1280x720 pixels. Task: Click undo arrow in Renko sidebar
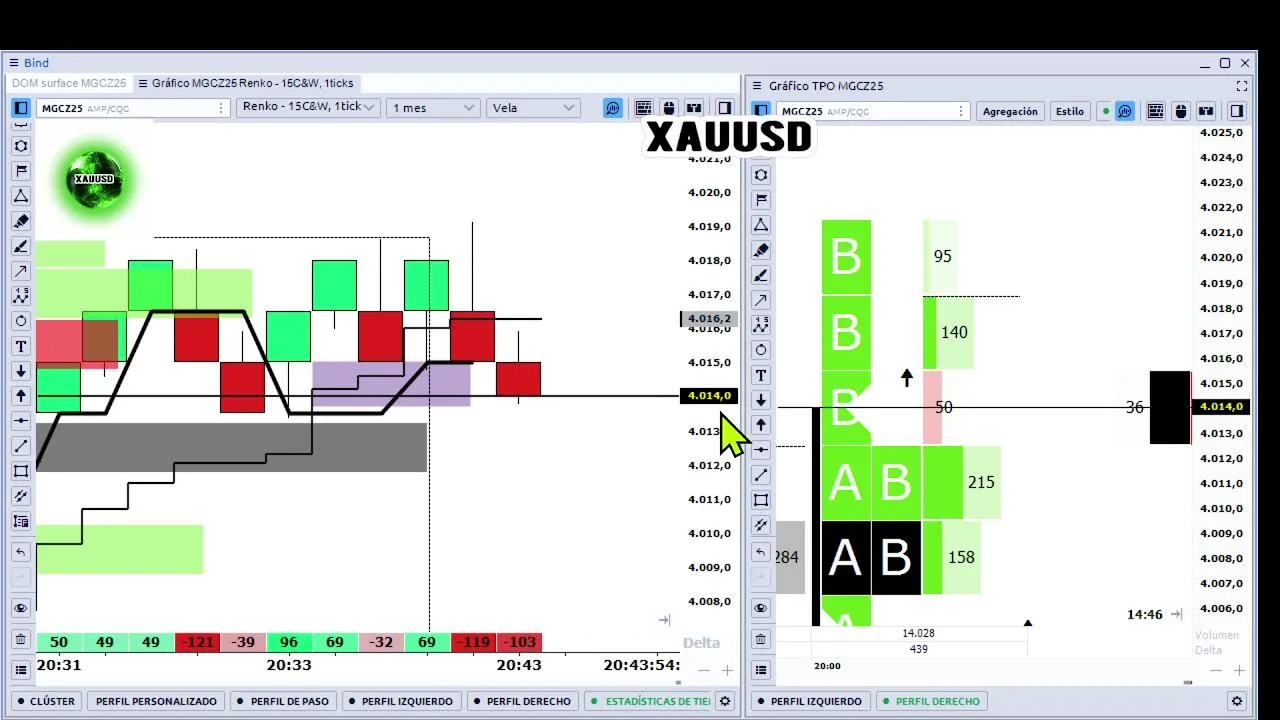click(x=21, y=552)
